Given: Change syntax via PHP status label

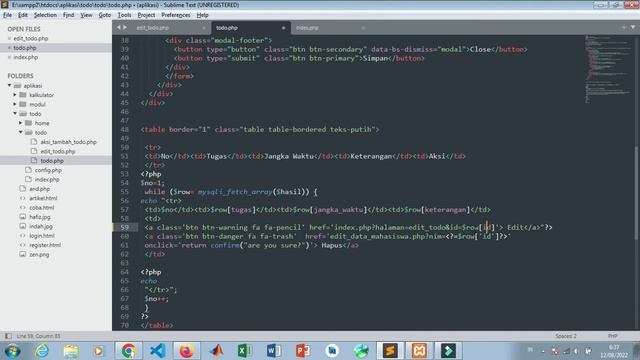Looking at the screenshot, I should (x=613, y=336).
